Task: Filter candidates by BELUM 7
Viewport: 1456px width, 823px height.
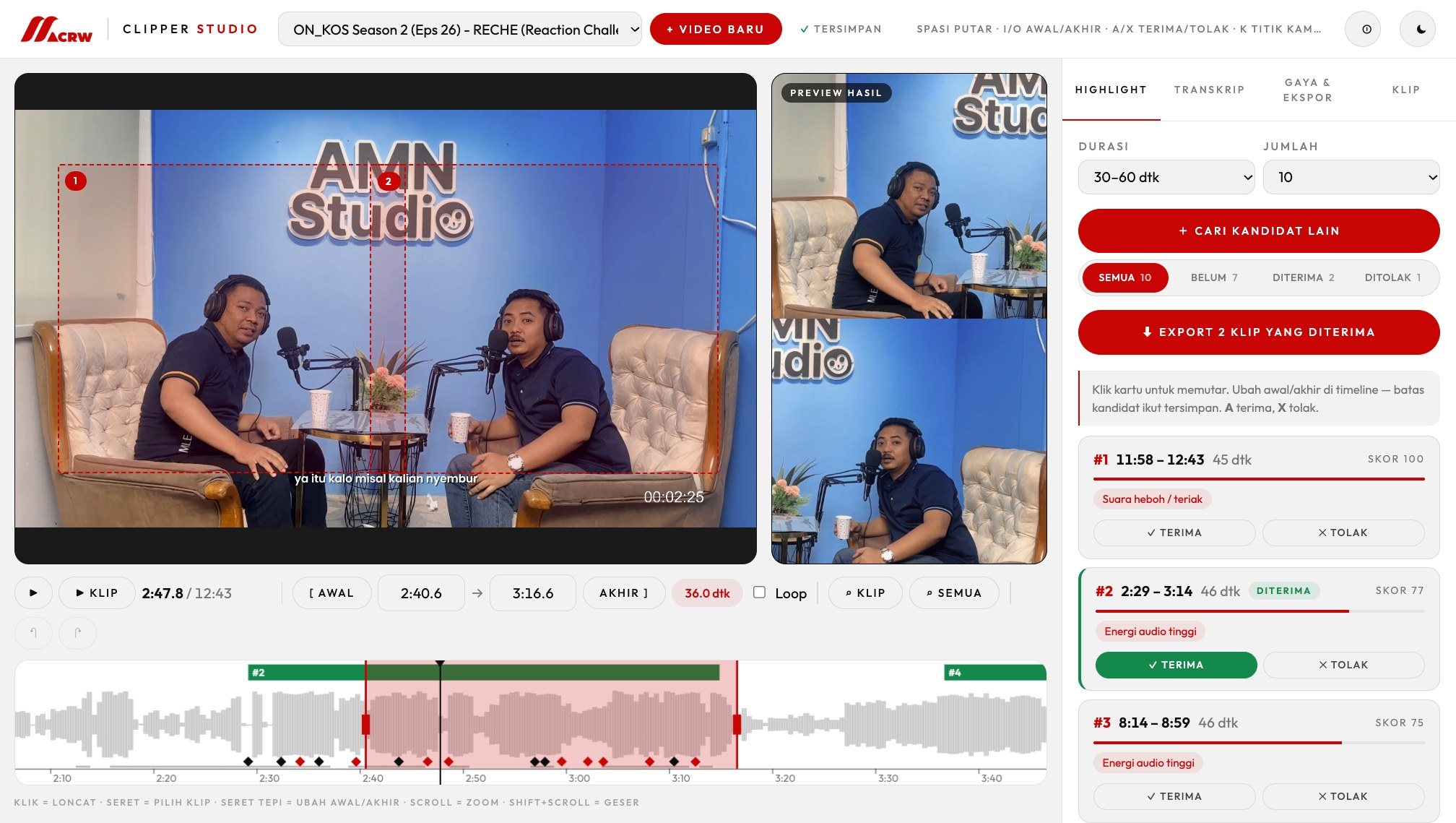Action: 1213,277
